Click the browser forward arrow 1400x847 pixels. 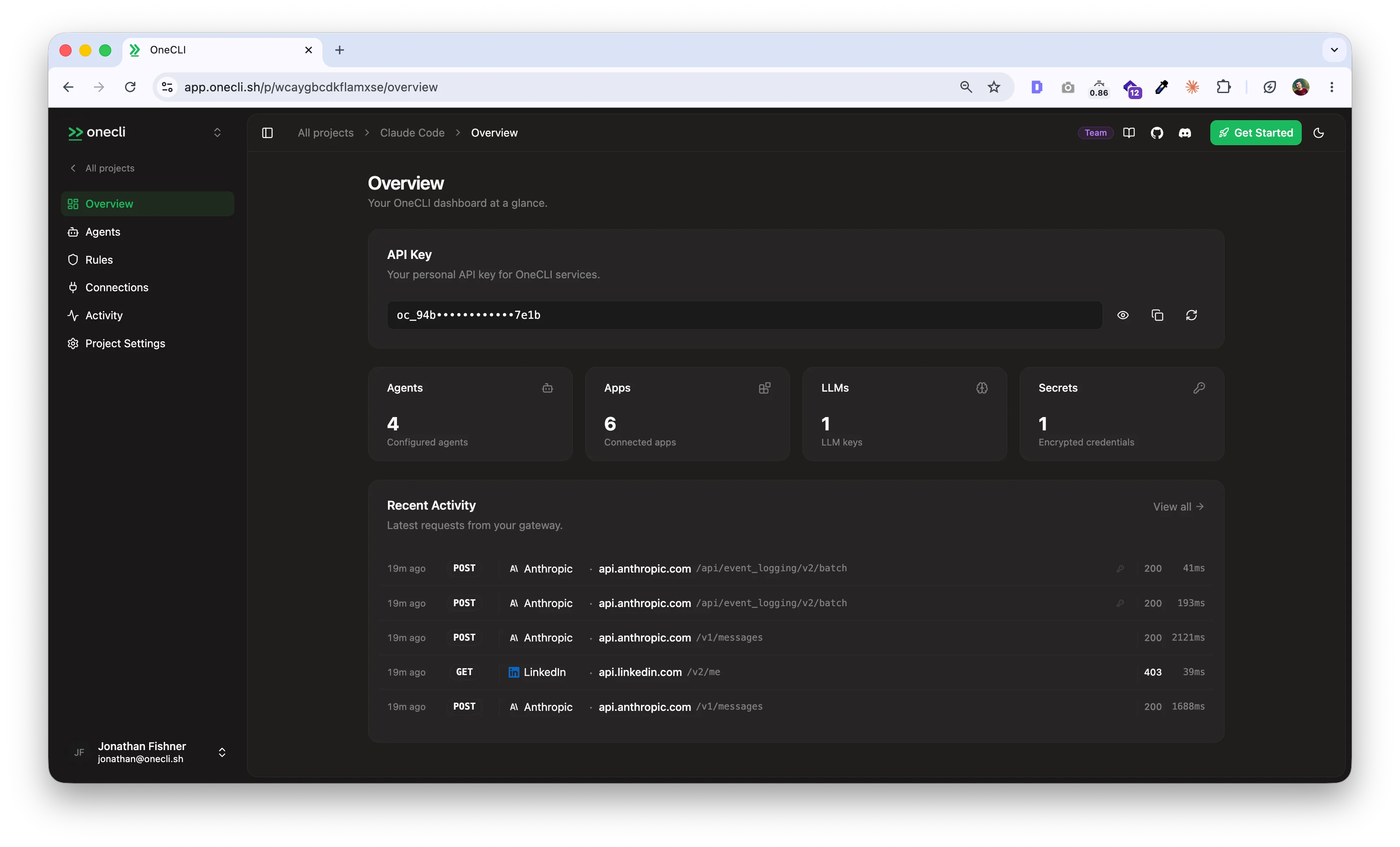(x=99, y=87)
